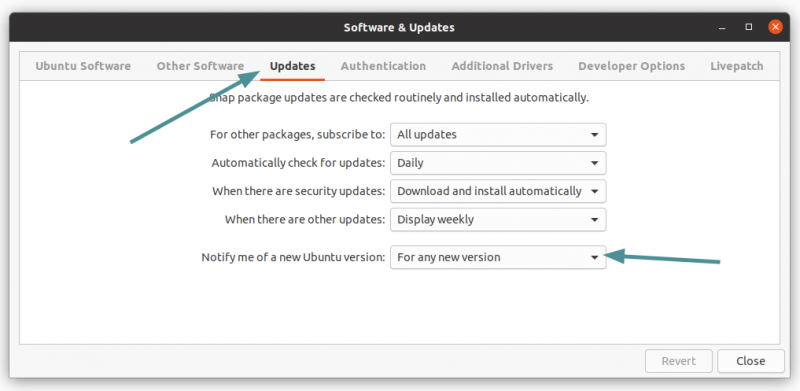Maximize the Software & Updates window
800x391 pixels.
(748, 28)
